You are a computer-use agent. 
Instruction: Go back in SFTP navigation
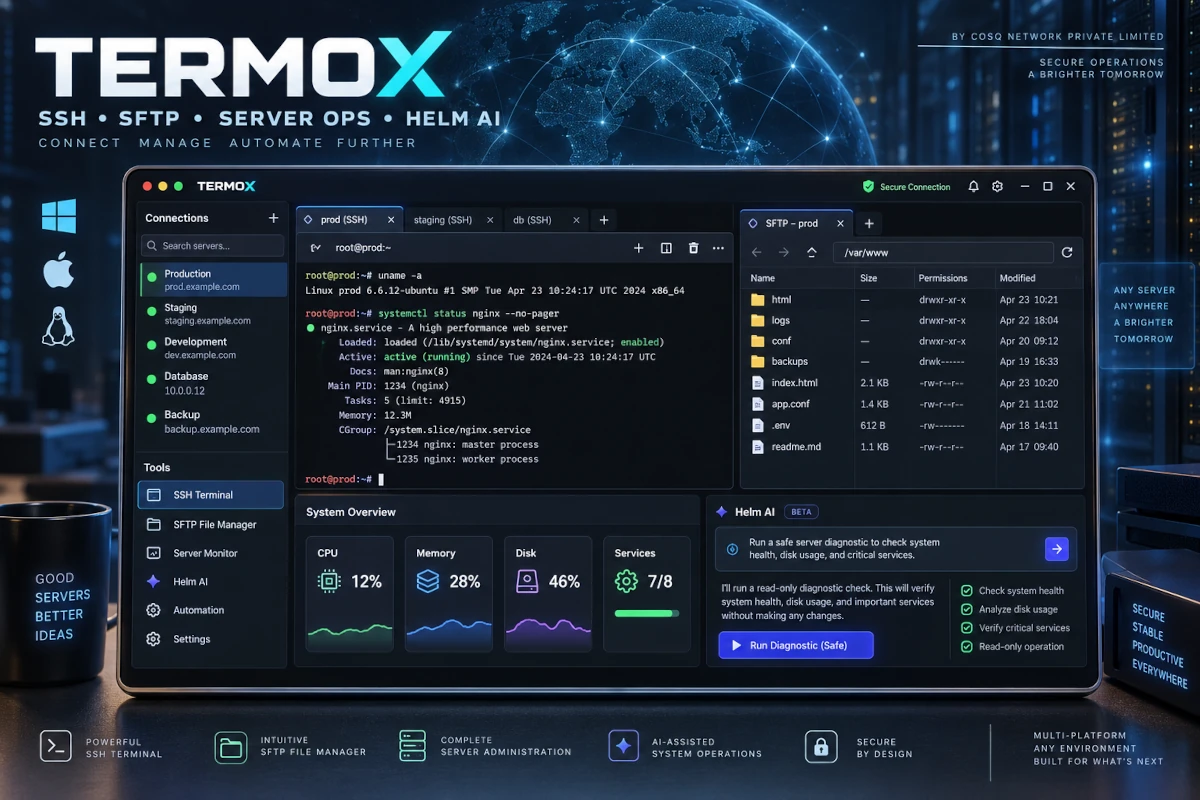[757, 253]
